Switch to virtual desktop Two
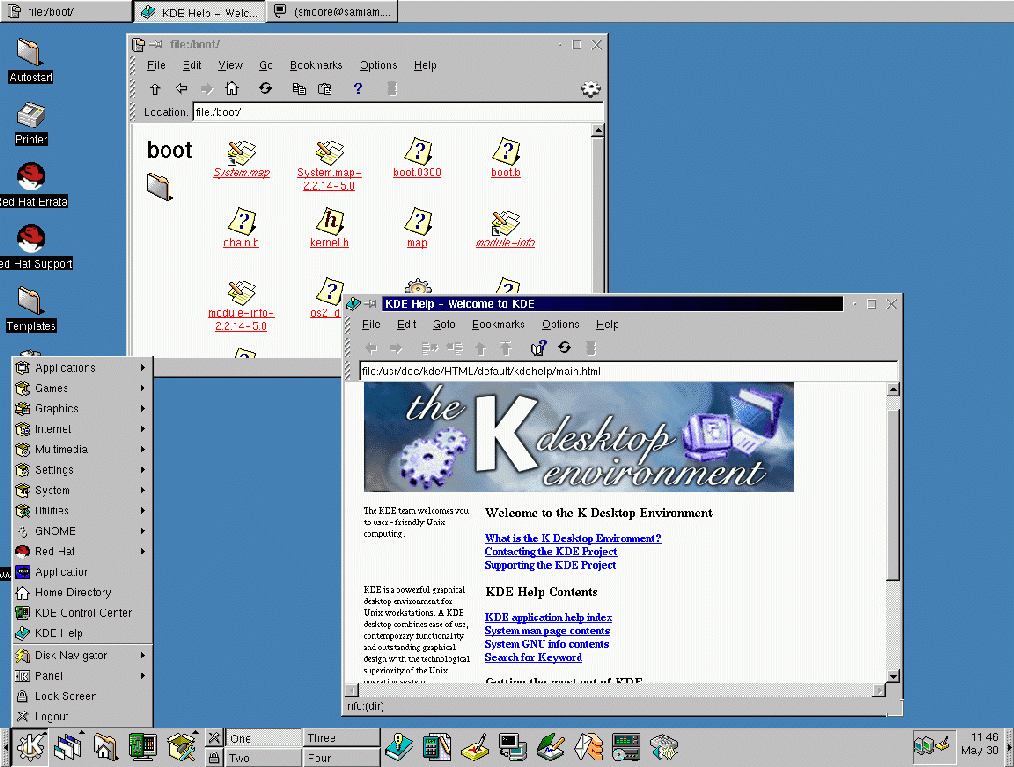This screenshot has height=767, width=1014. [x=264, y=758]
